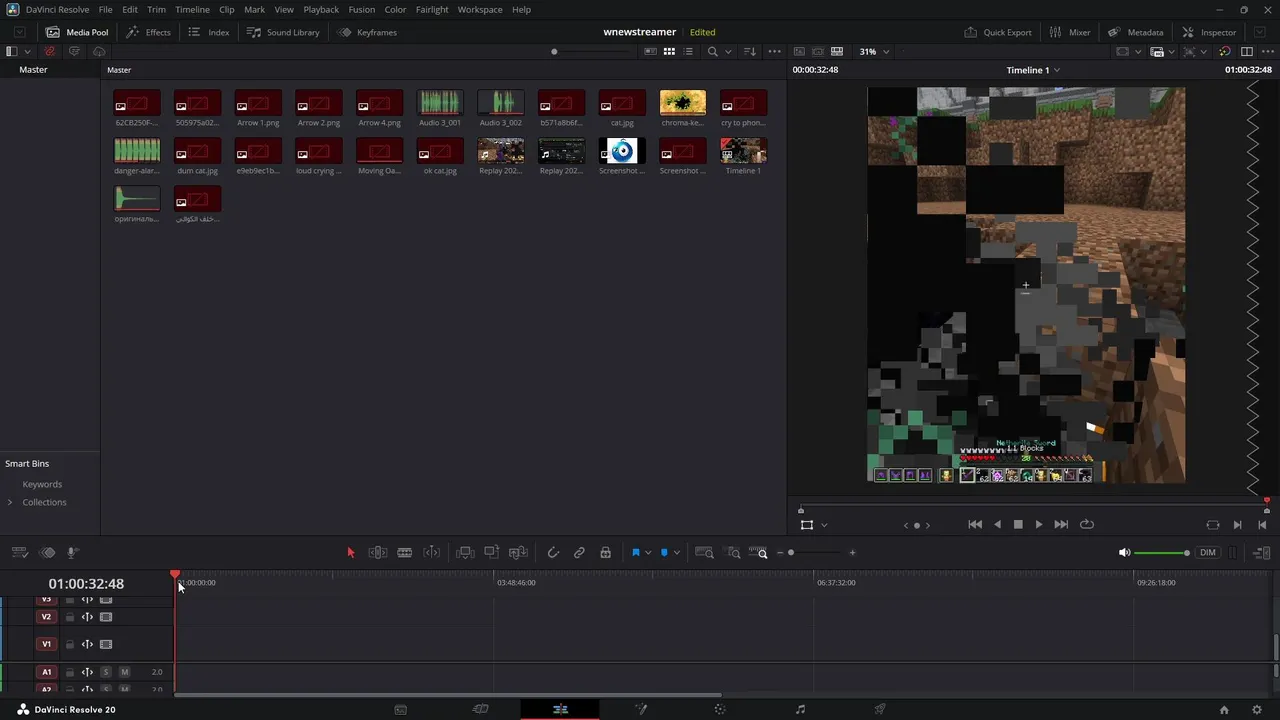Click the Overwrite Clip icon
Screen dimensions: 1280x720
click(x=491, y=552)
